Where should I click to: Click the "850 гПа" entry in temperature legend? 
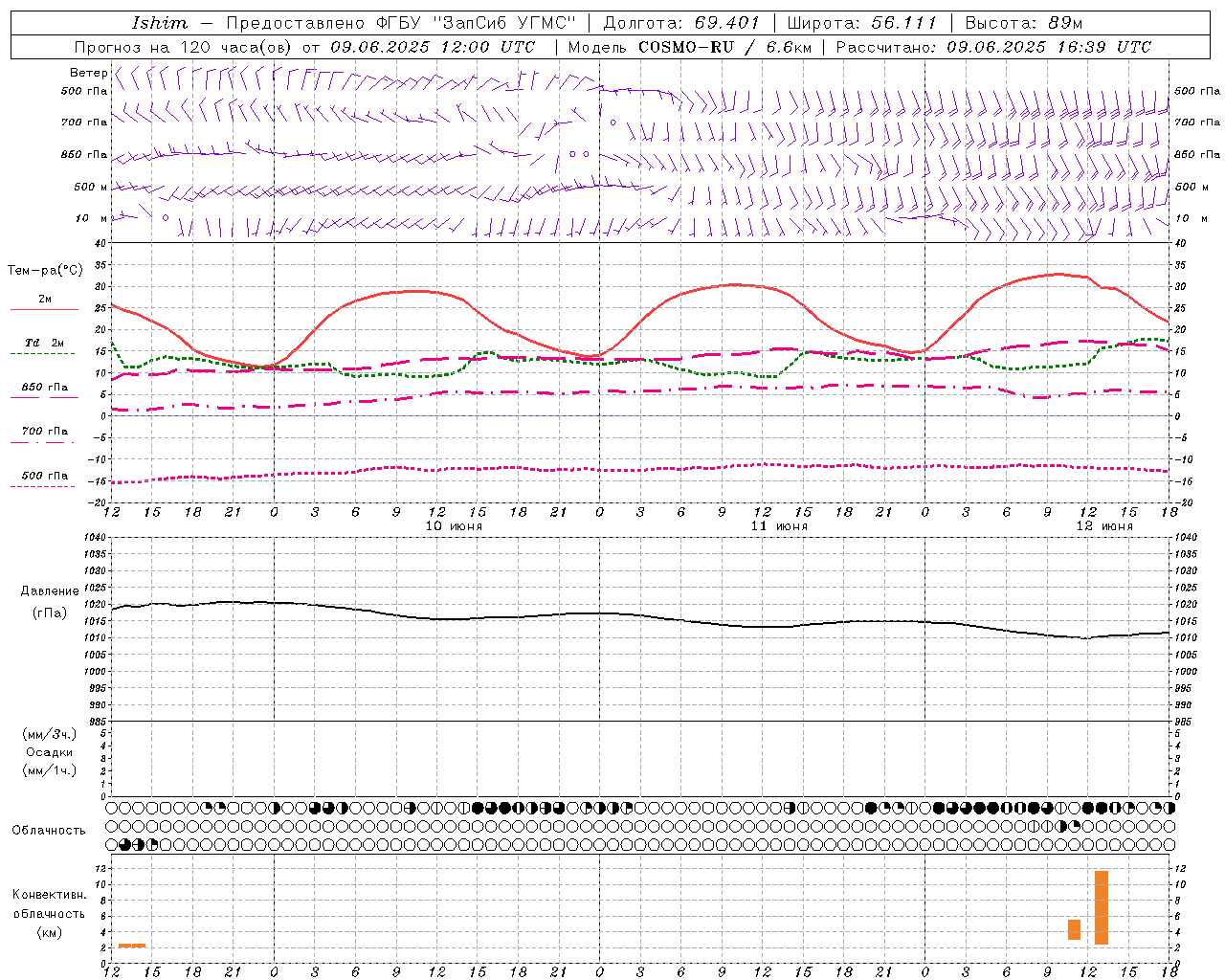45,388
